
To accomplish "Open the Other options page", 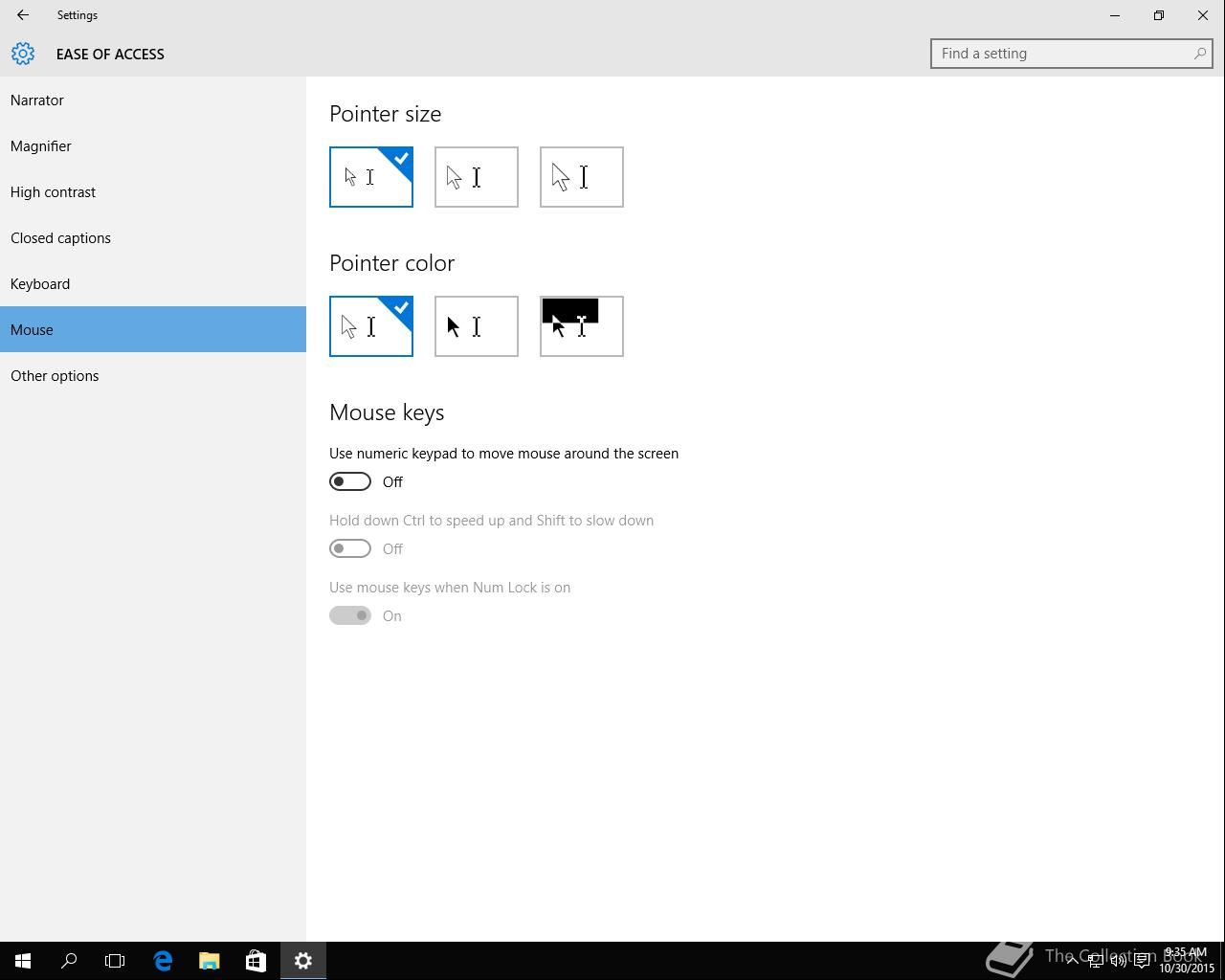I will (x=153, y=375).
